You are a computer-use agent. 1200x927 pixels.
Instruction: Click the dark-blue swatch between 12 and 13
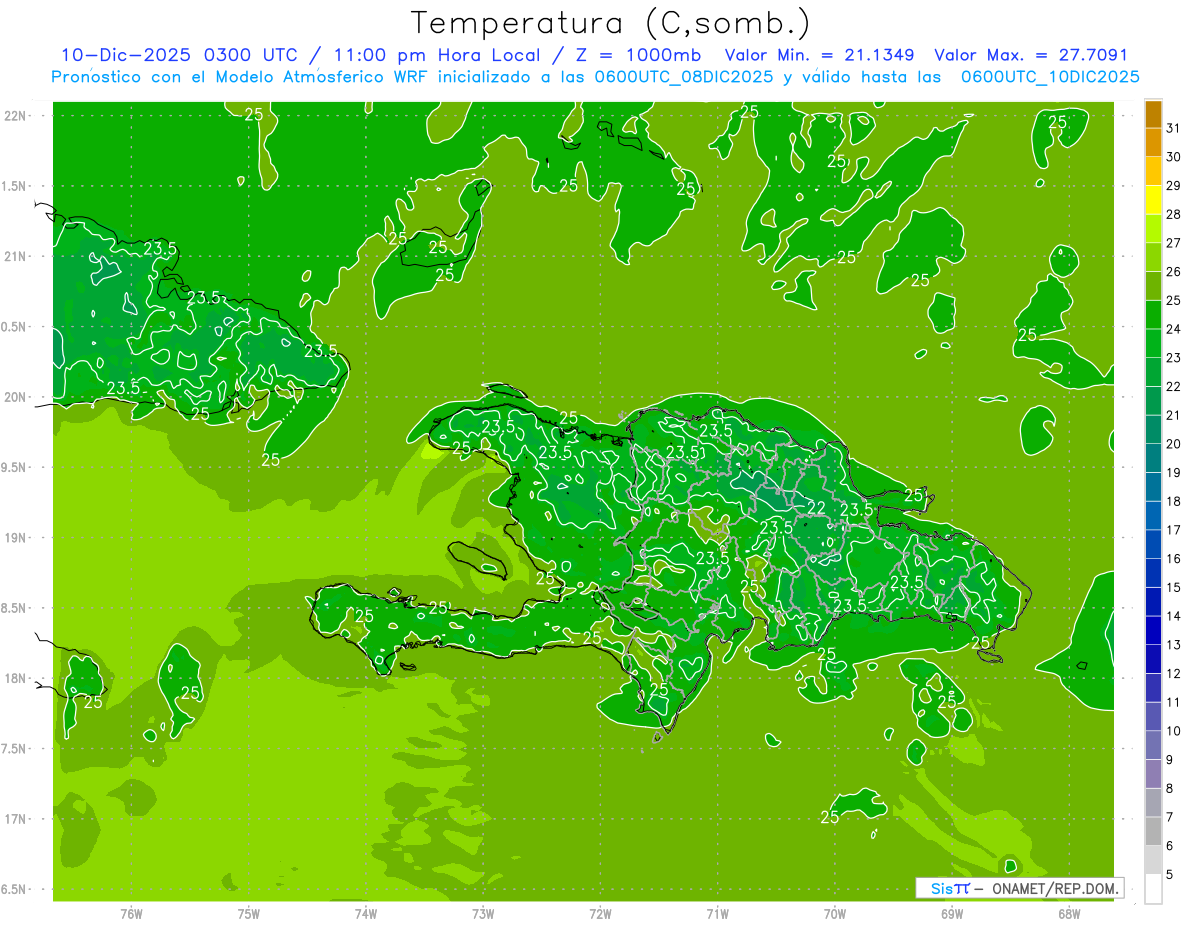tap(1153, 659)
